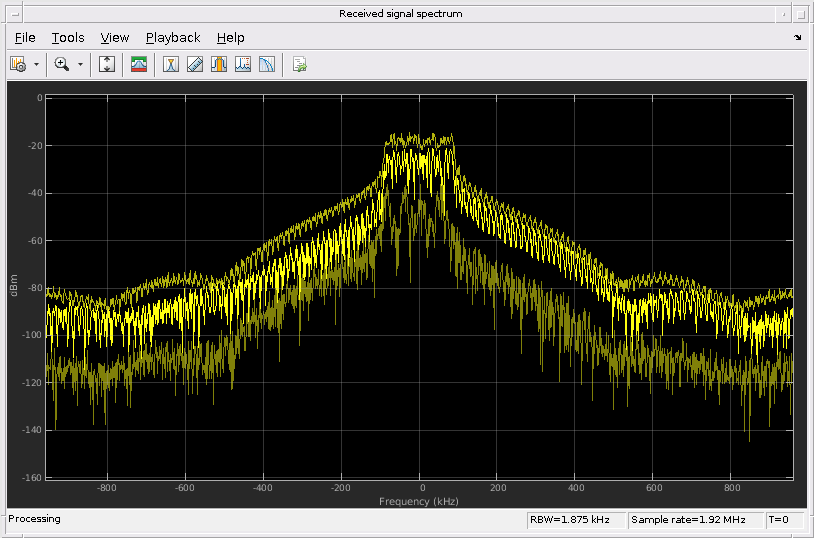The width and height of the screenshot is (814, 538).
Task: Click the Scale Axes Limits icon
Action: [108, 64]
